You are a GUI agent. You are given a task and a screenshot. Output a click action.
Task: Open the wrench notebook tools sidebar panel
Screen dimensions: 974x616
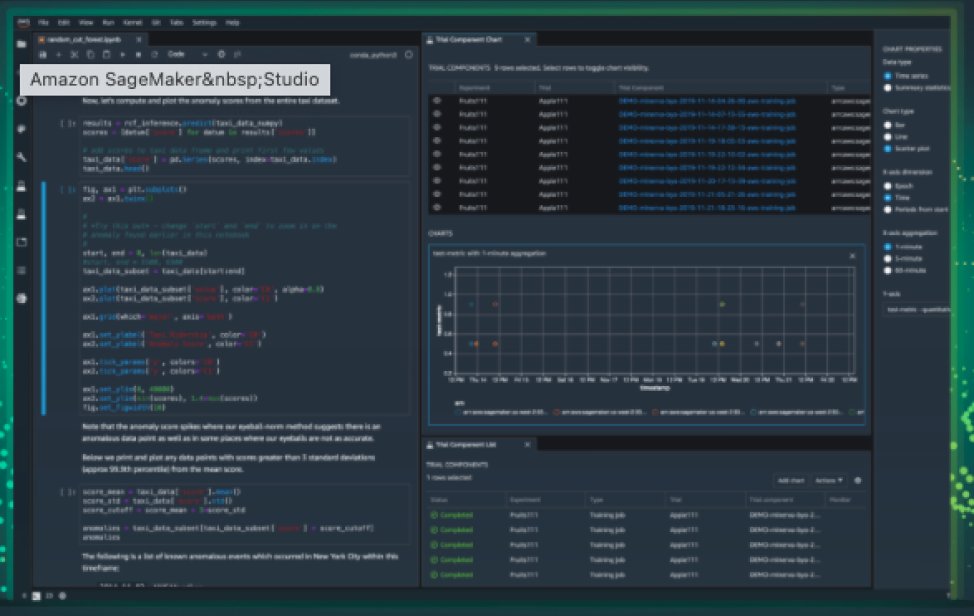tap(22, 157)
